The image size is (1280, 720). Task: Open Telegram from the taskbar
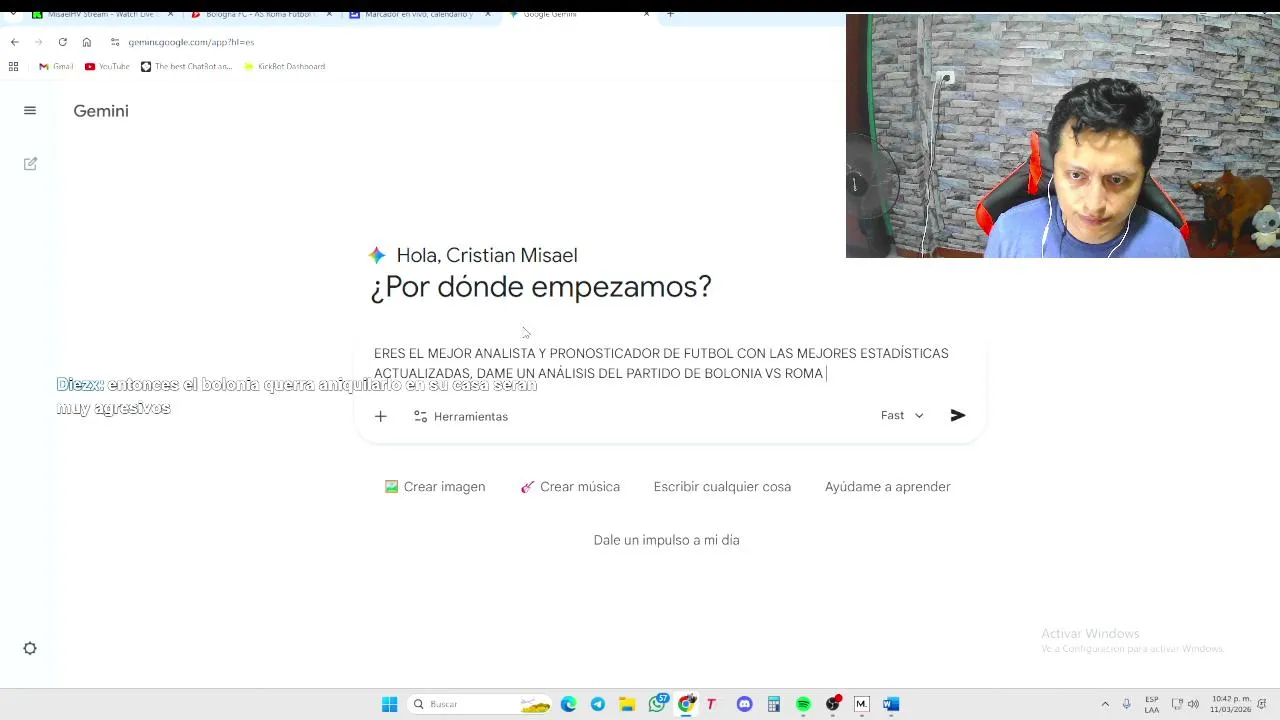(598, 704)
